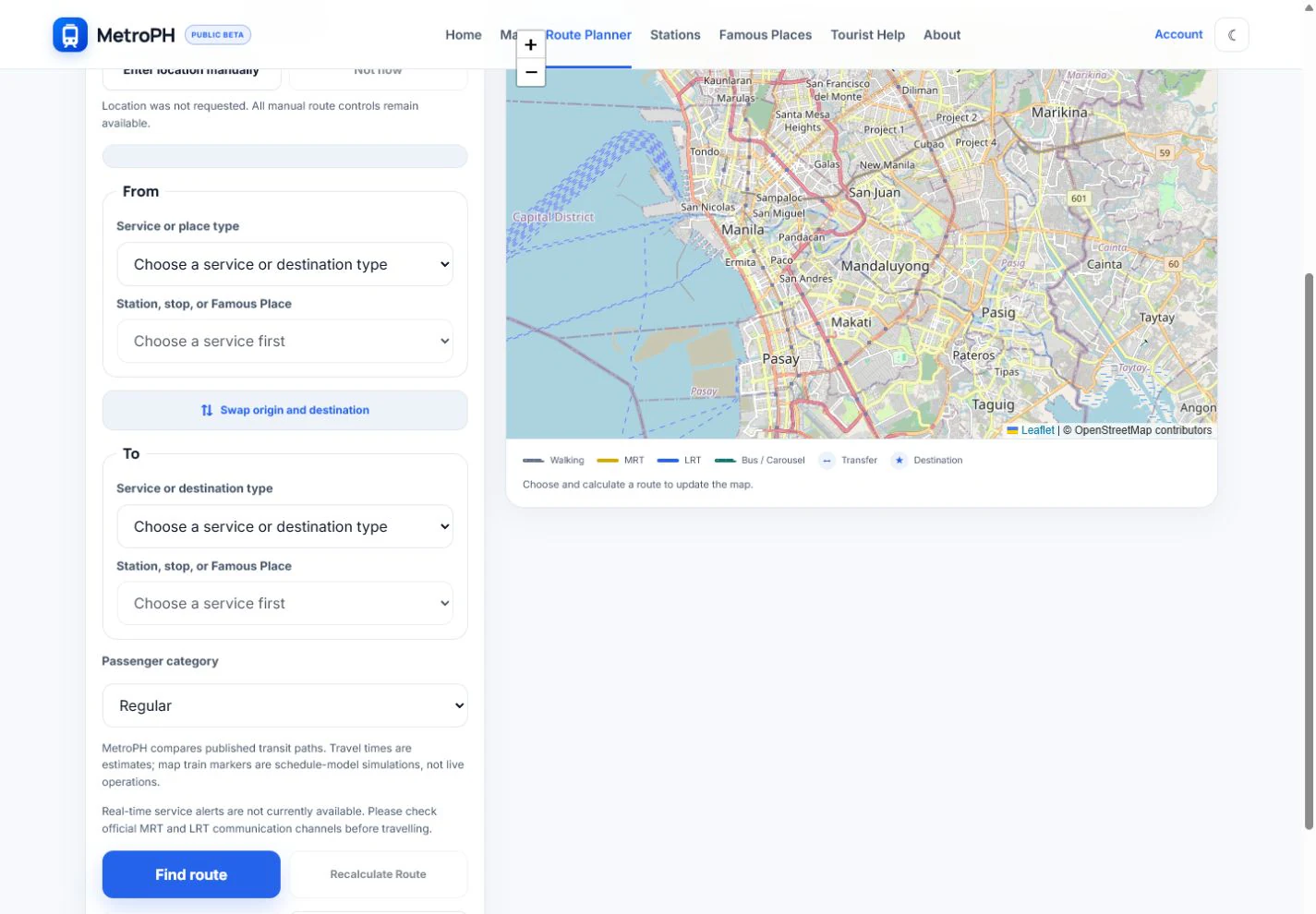Open the Account link
The image size is (1316, 914).
(1178, 34)
